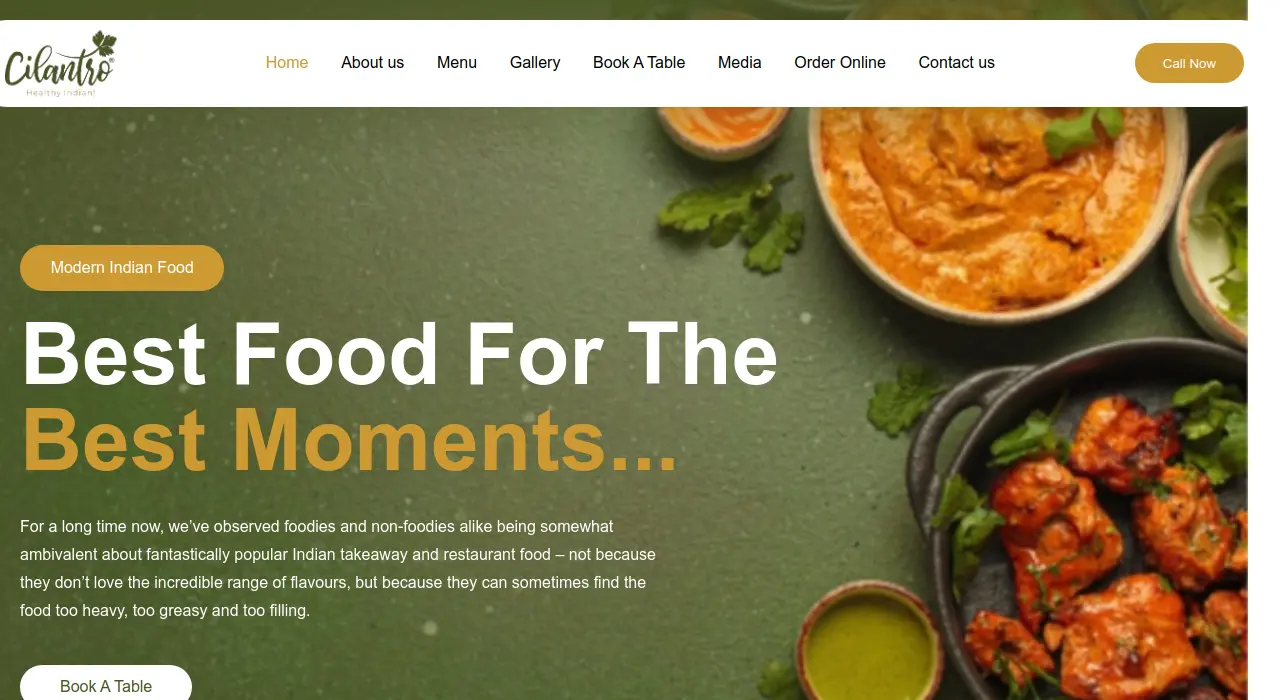Screen dimensions: 1280x700
Task: Select Order Online in the navigation
Action: coord(840,62)
